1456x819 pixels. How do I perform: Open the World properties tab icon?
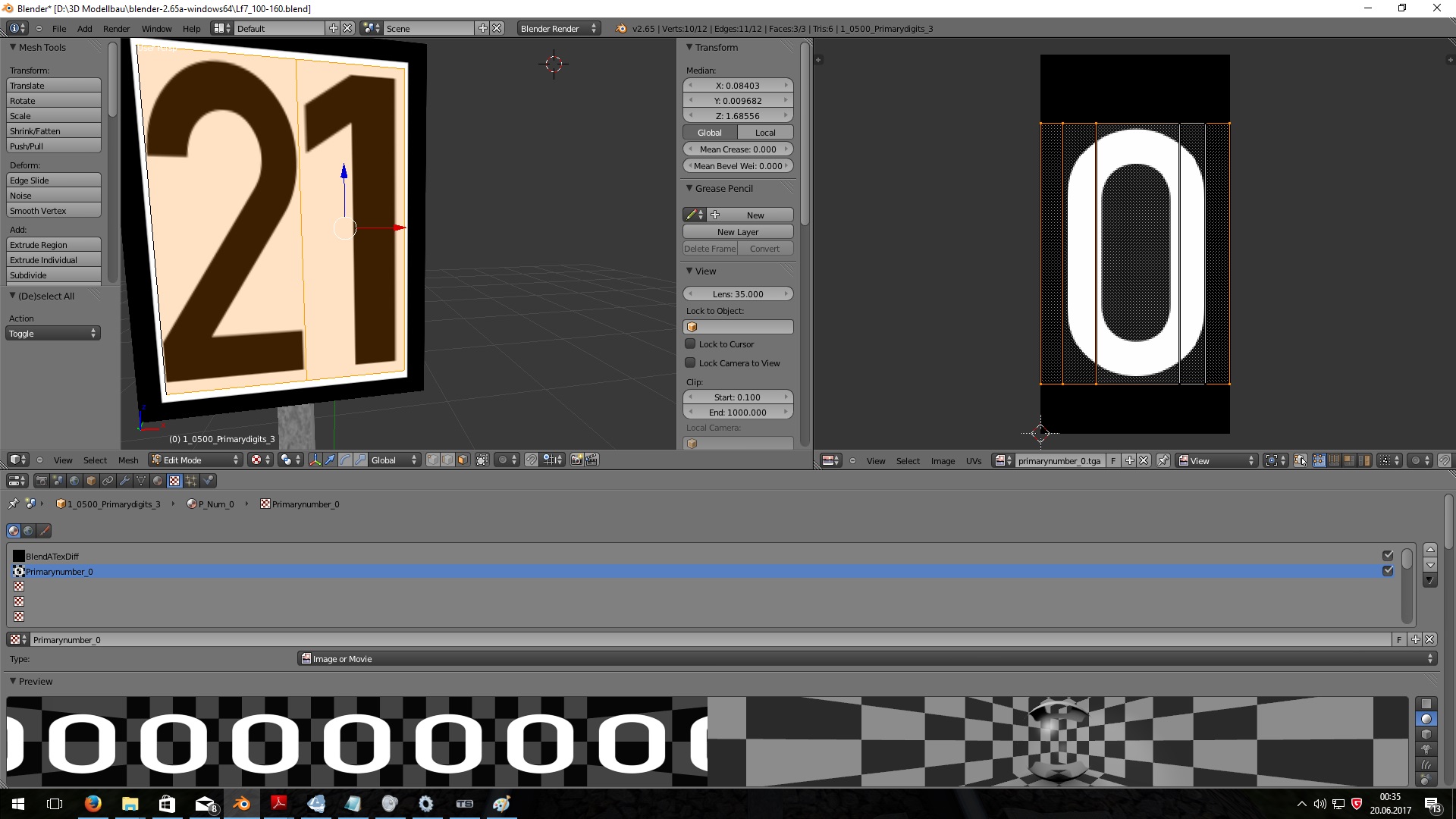(x=74, y=481)
